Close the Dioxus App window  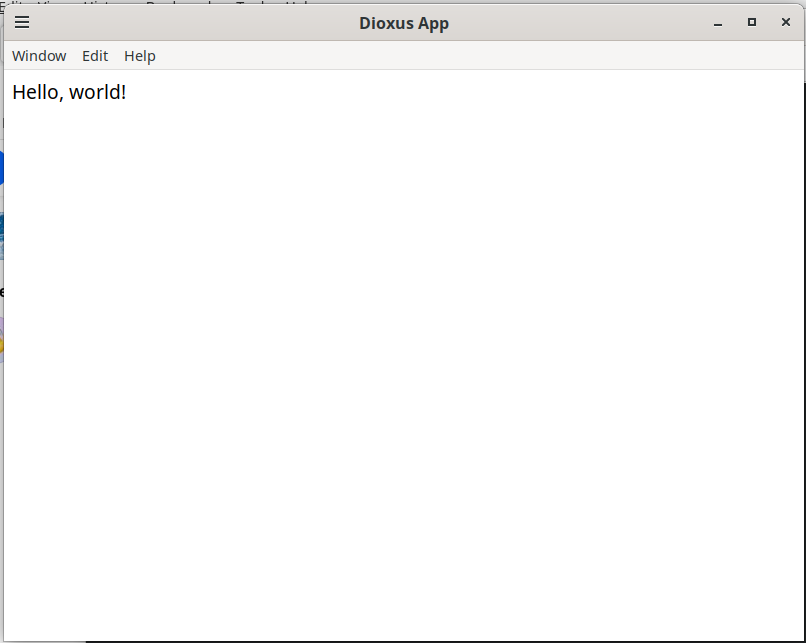click(x=785, y=23)
